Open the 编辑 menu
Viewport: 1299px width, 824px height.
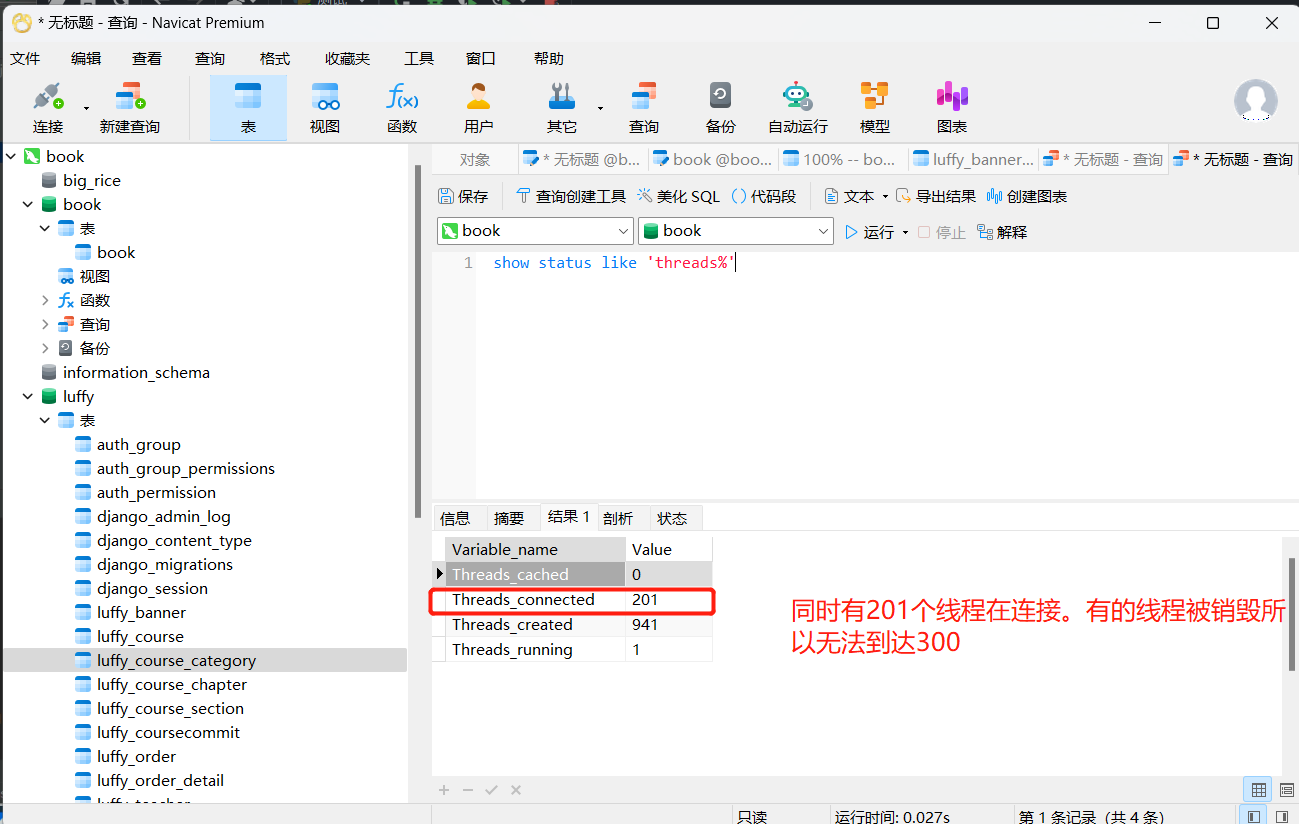click(x=86, y=59)
